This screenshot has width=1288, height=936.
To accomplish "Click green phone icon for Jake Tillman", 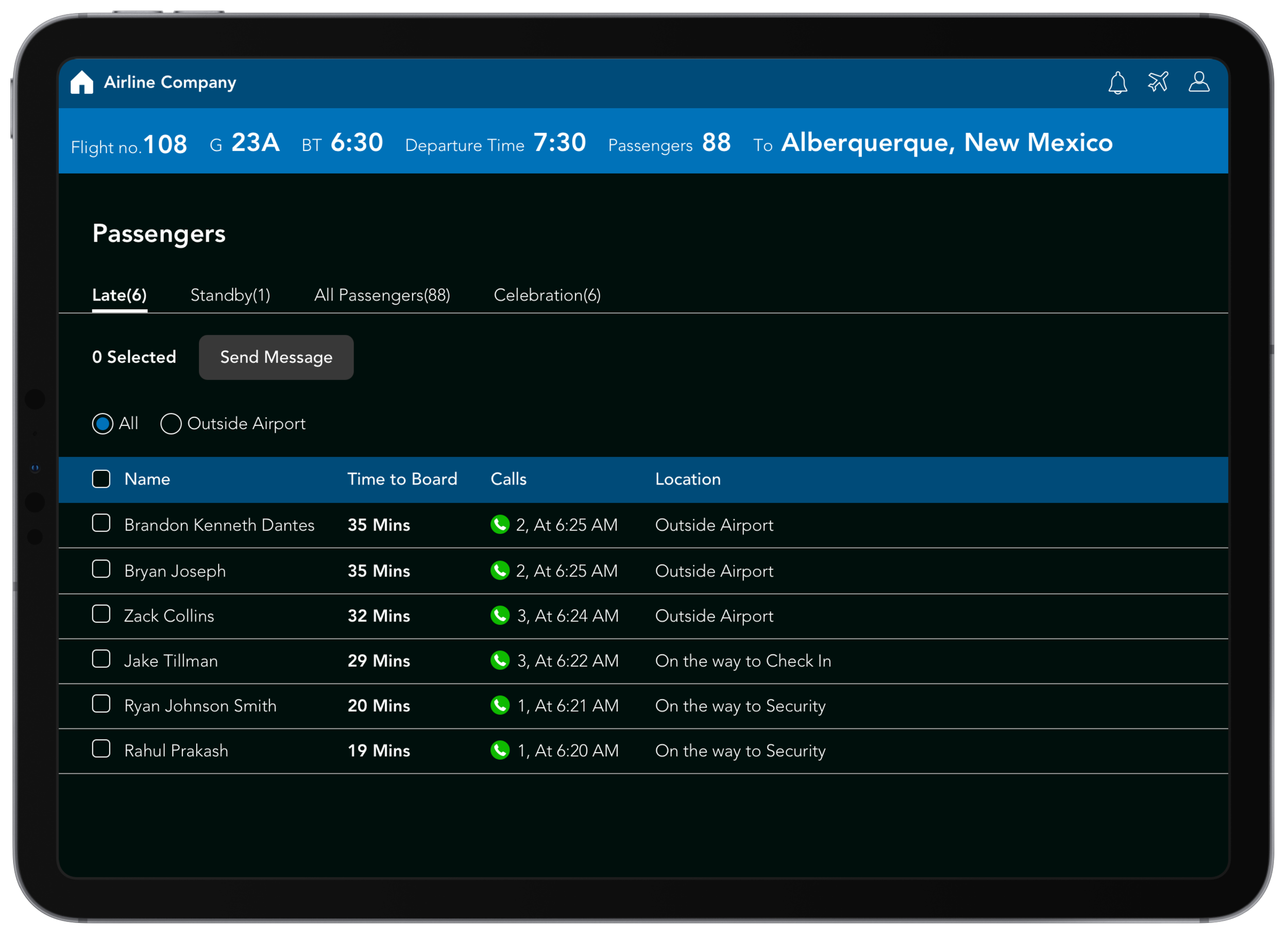I will [x=500, y=660].
